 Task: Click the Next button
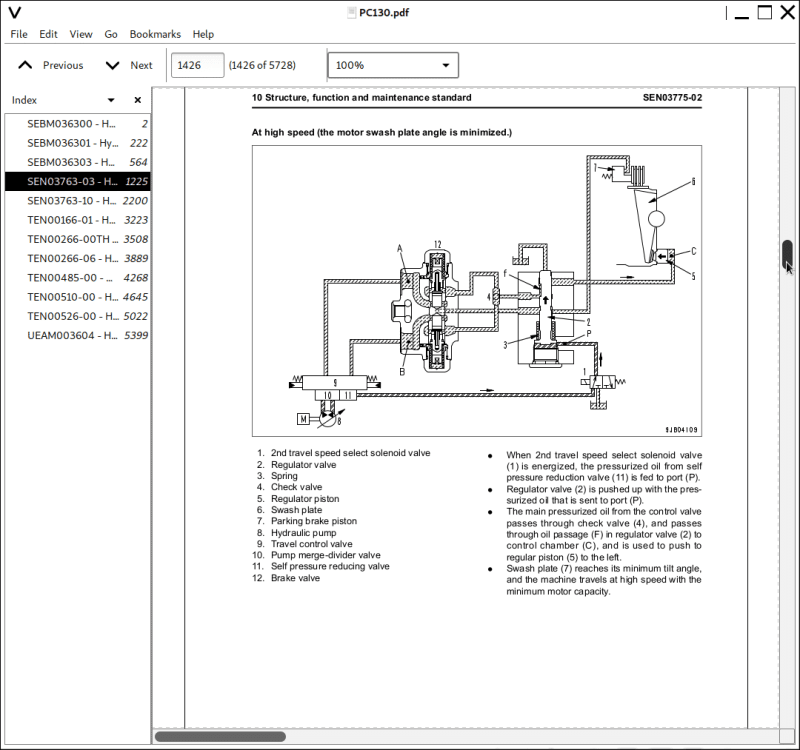141,64
